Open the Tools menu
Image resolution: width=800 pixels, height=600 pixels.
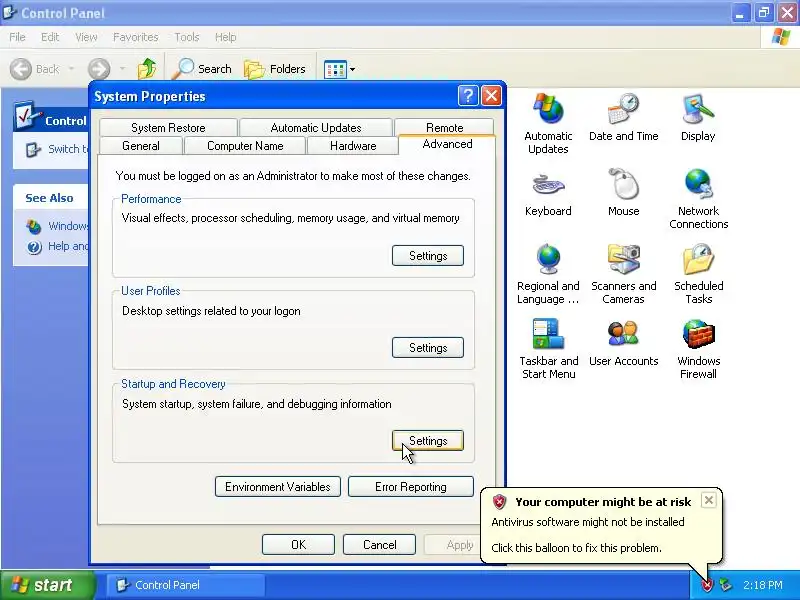pos(186,37)
